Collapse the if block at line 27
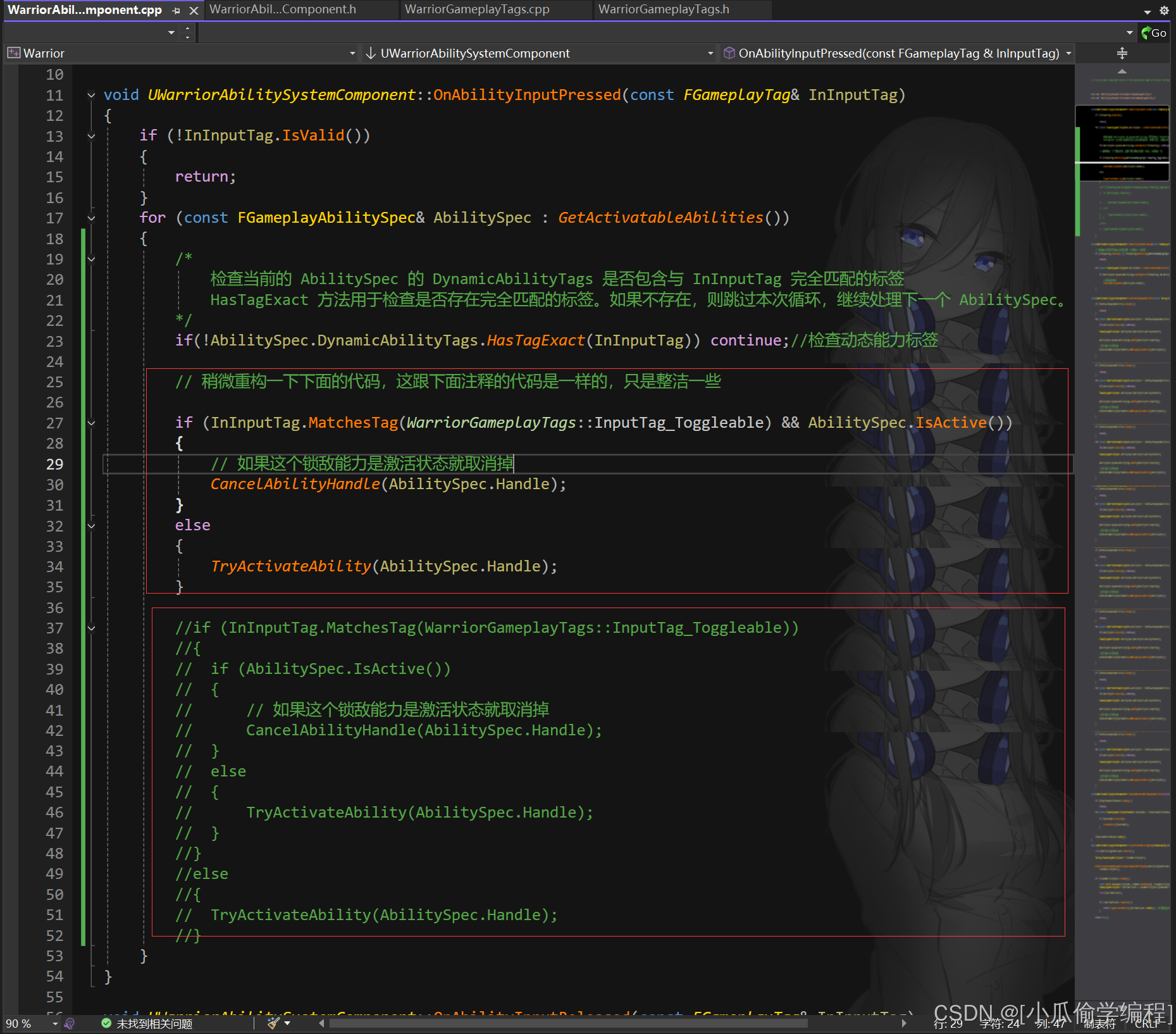The width and height of the screenshot is (1176, 1034). pos(91,423)
